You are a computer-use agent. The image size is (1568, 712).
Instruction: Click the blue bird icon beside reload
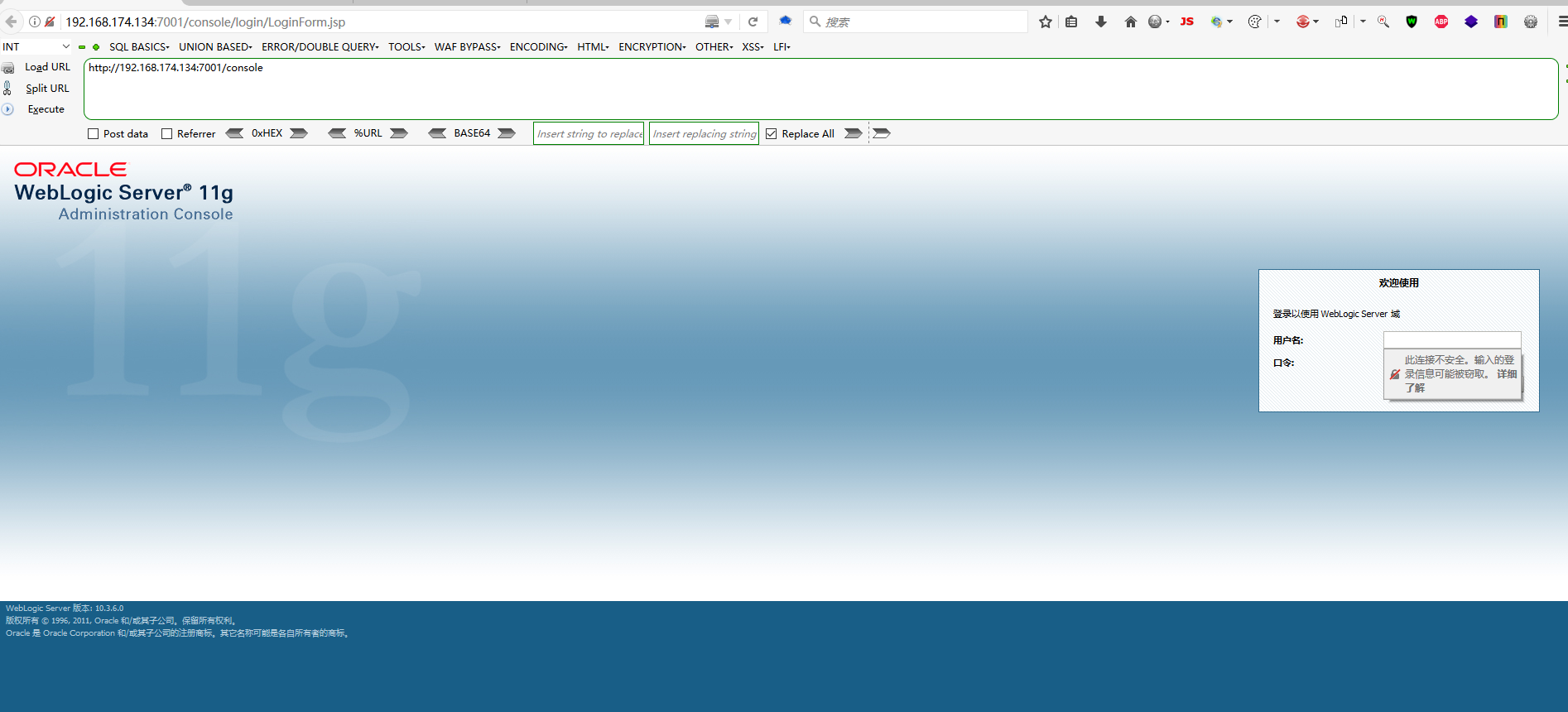point(786,21)
